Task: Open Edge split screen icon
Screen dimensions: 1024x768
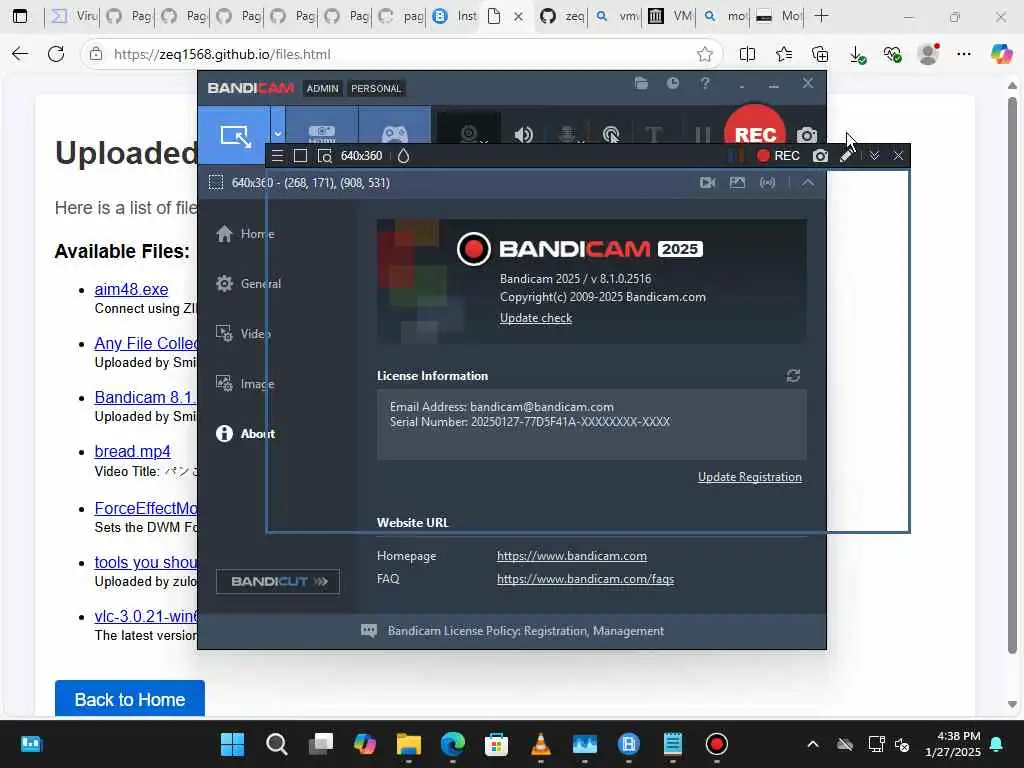Action: point(747,54)
